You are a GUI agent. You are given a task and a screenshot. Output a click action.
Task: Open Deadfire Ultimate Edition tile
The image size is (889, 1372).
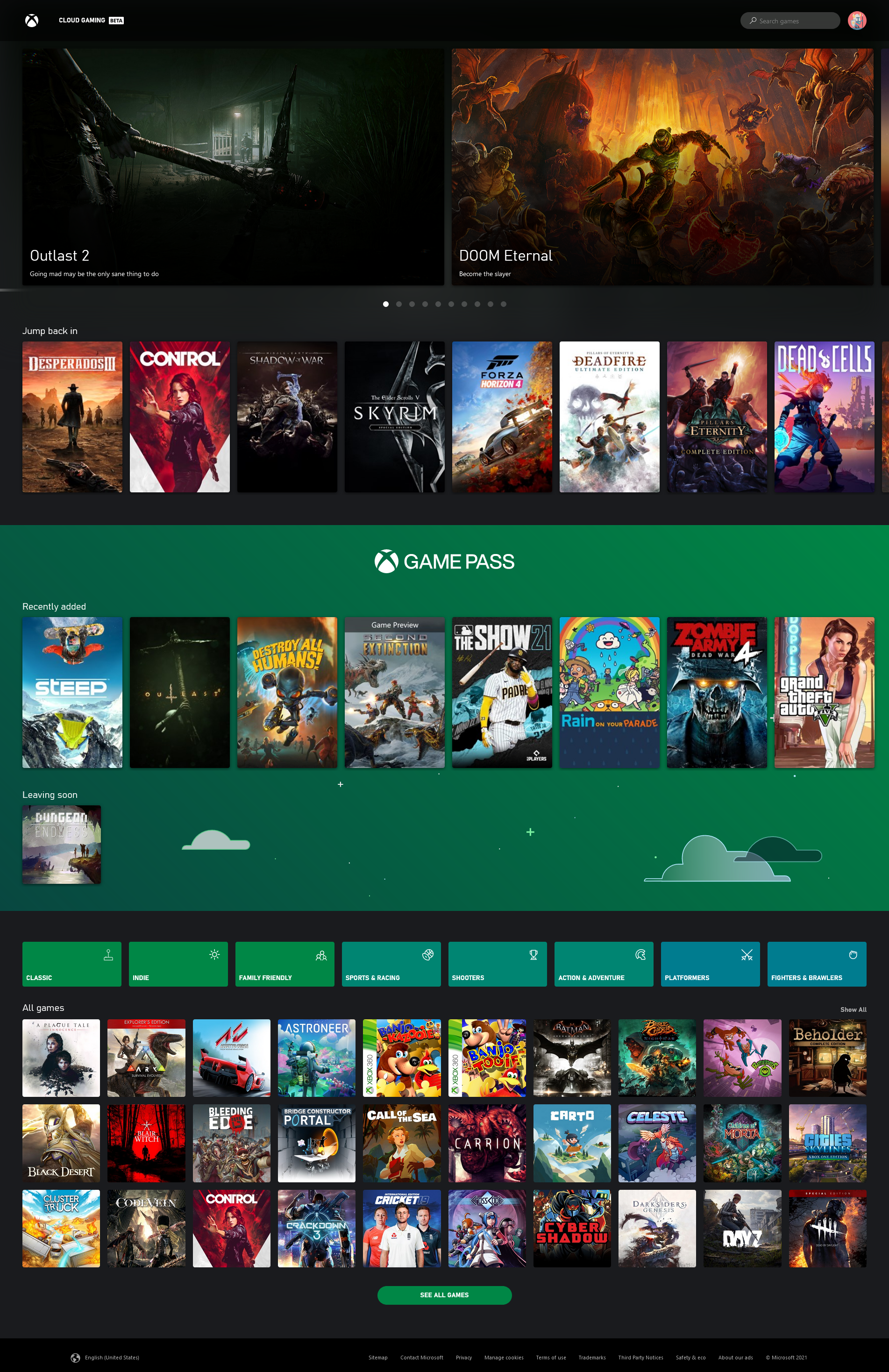(609, 417)
